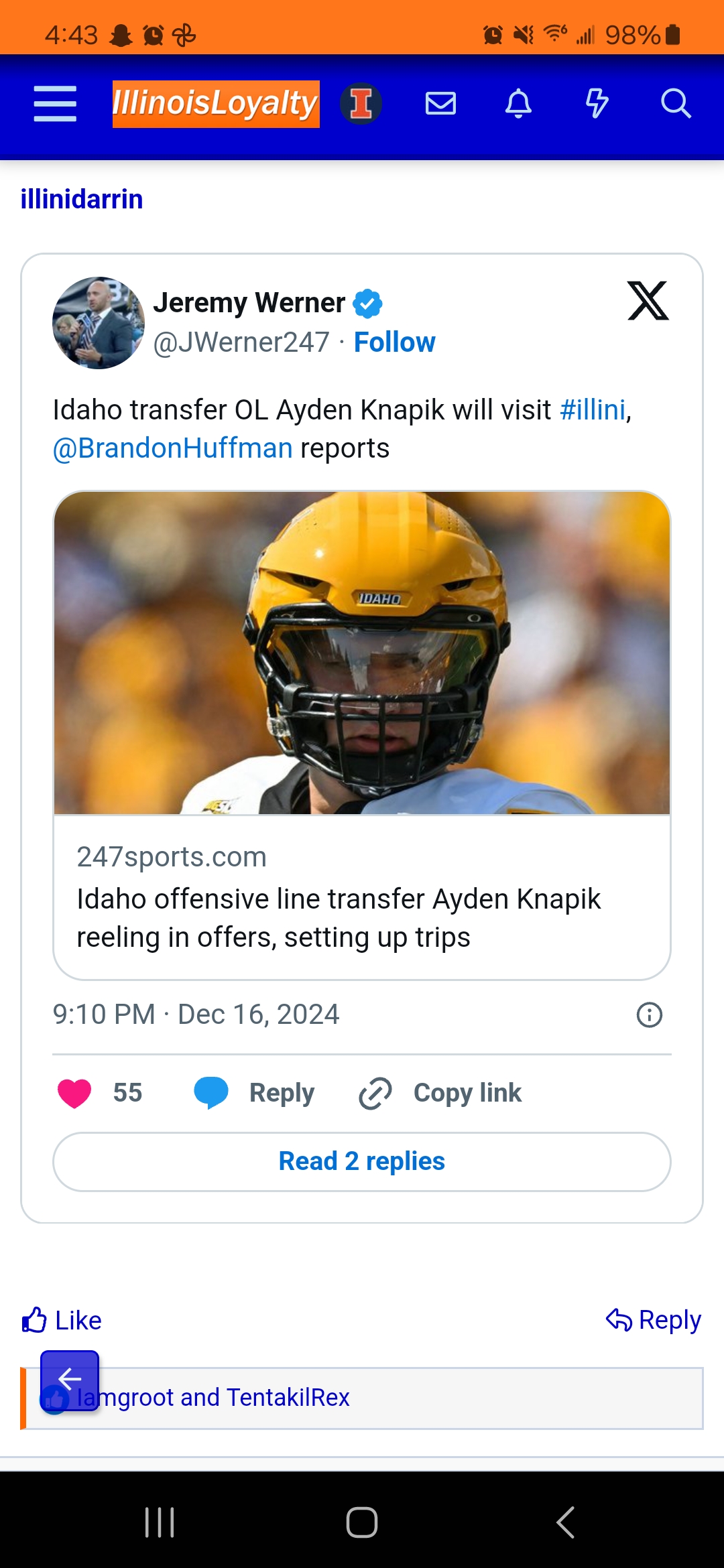724x1568 pixels.
Task: Expand Read 2 replies
Action: point(362,1161)
